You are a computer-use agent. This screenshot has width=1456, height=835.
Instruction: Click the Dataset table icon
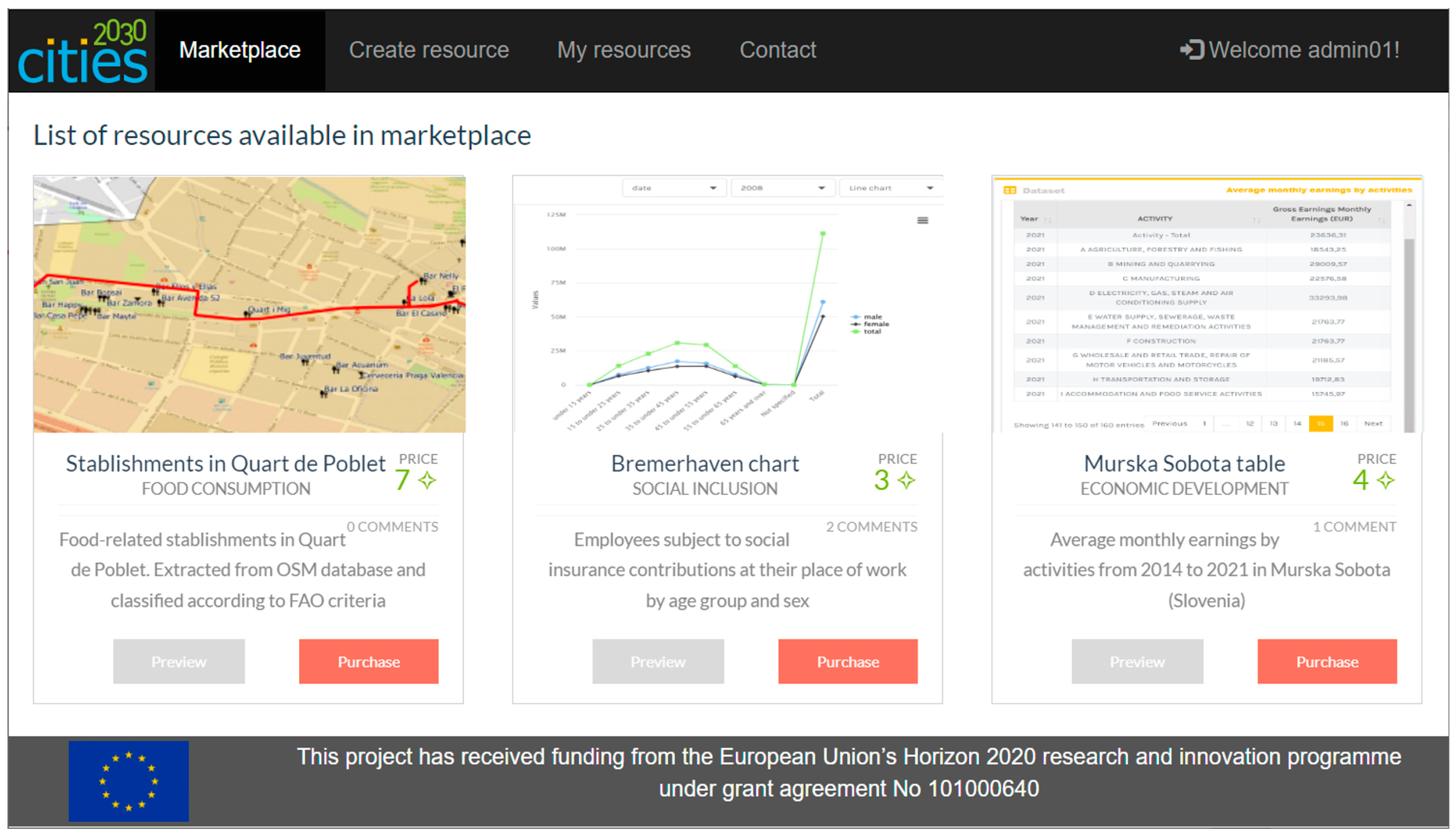tap(1009, 190)
